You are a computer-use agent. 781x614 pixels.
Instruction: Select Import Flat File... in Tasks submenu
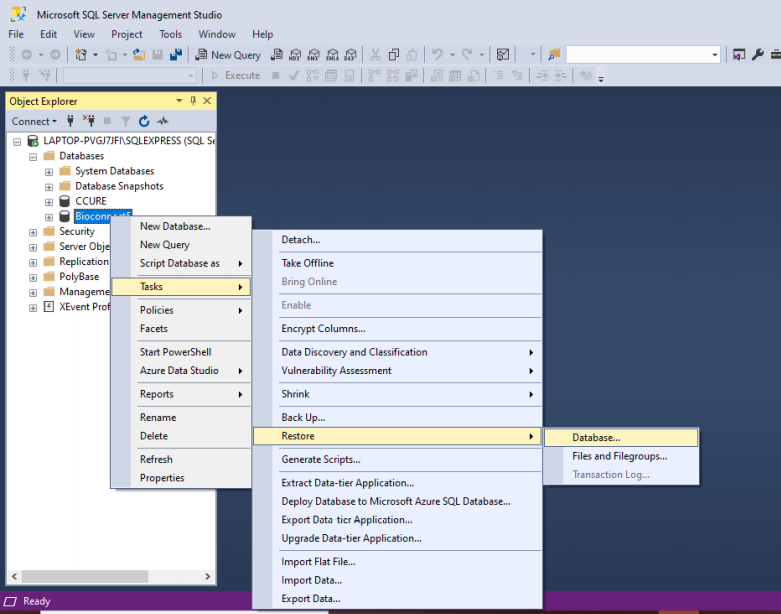pos(397,561)
